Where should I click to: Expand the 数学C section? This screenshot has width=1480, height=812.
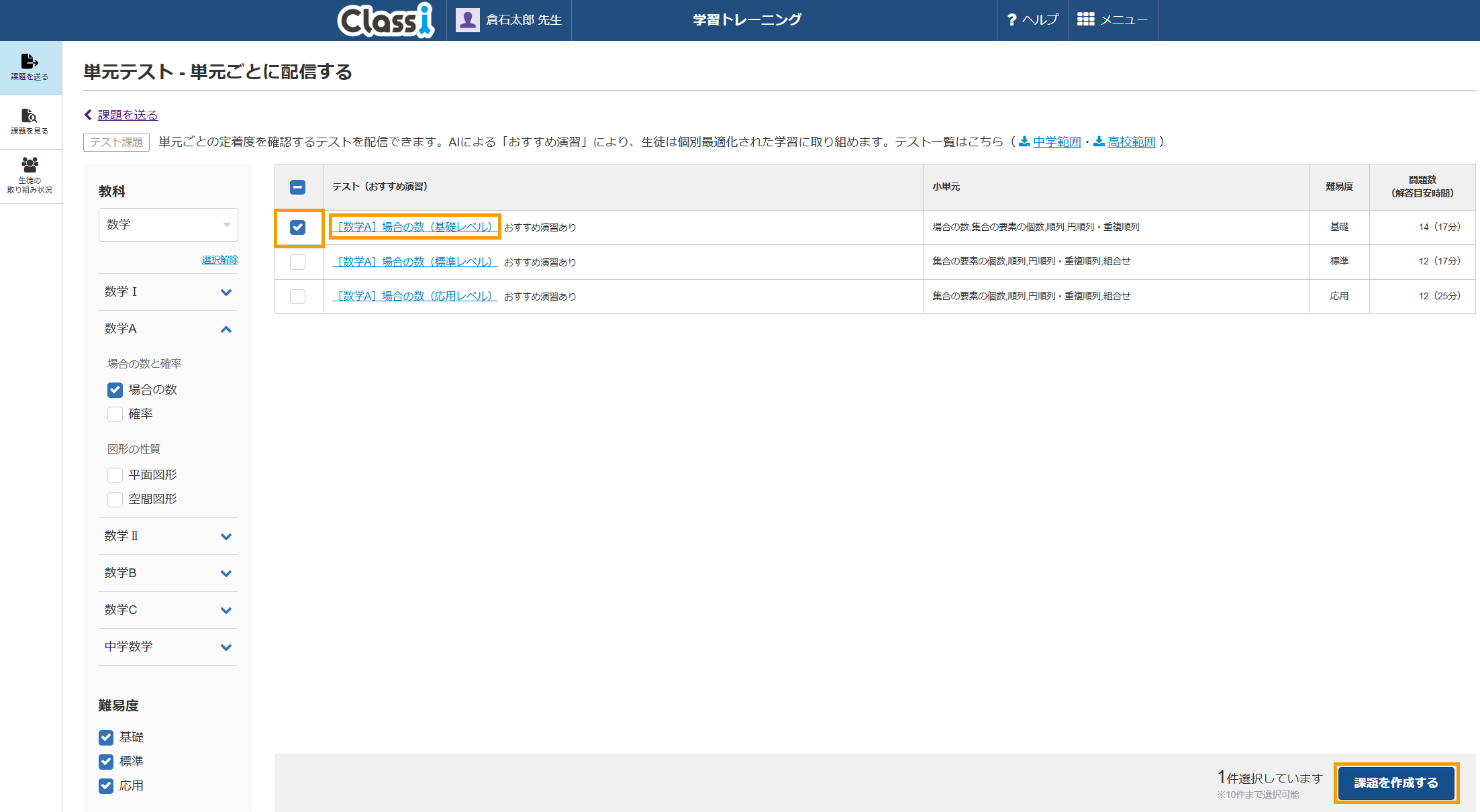[x=168, y=610]
